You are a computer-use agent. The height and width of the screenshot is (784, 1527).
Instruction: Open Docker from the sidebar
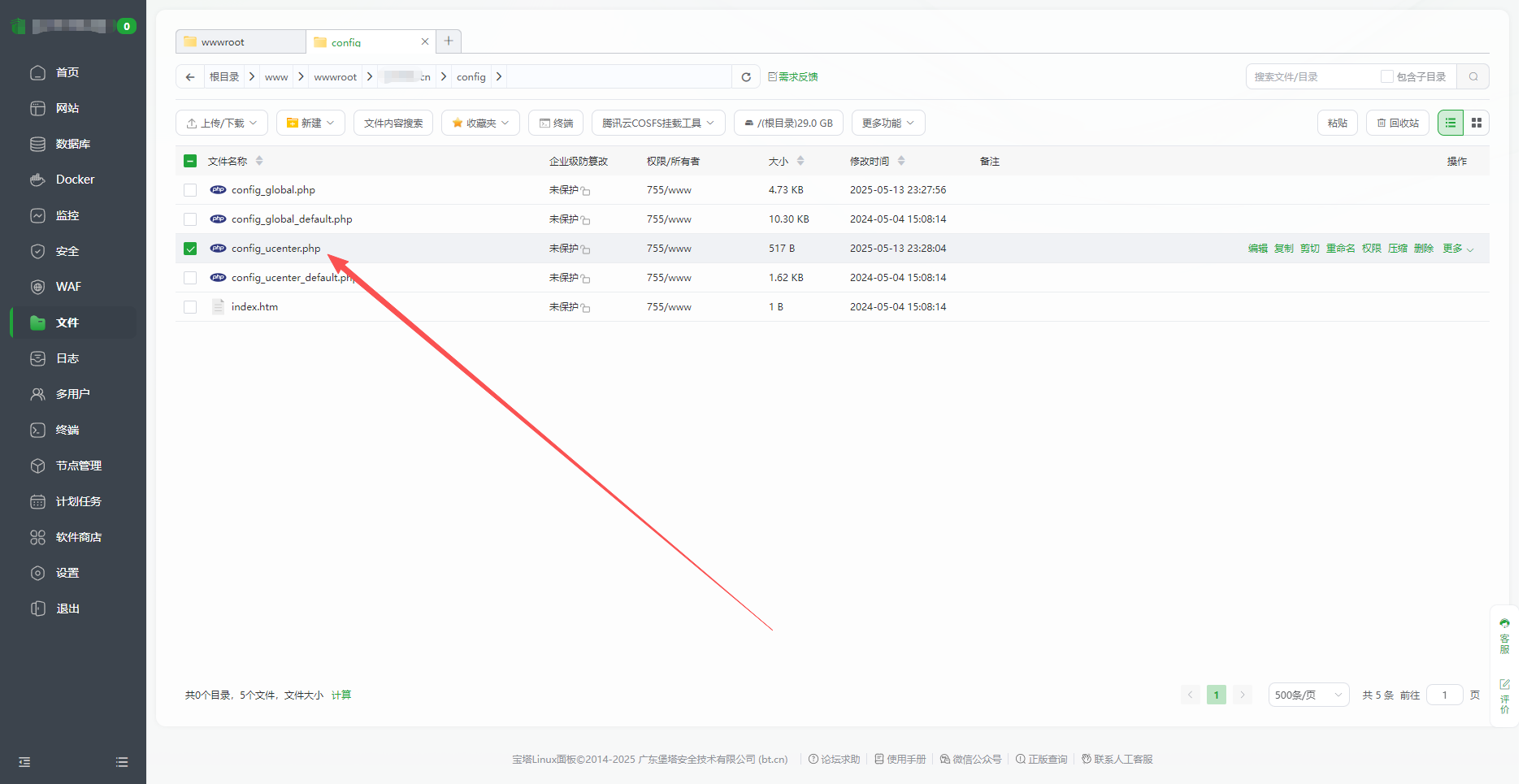tap(75, 180)
